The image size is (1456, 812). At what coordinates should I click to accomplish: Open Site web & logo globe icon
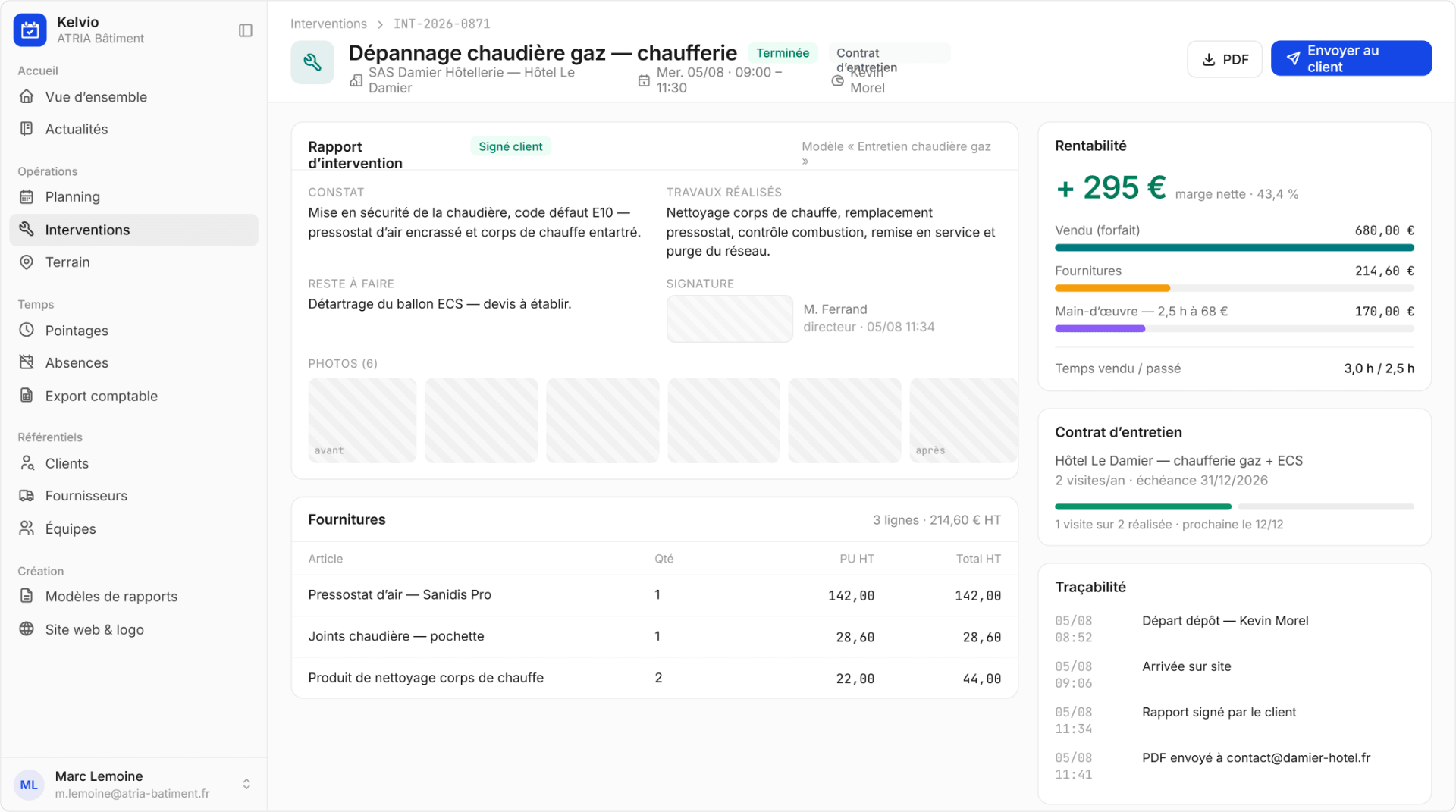click(27, 629)
